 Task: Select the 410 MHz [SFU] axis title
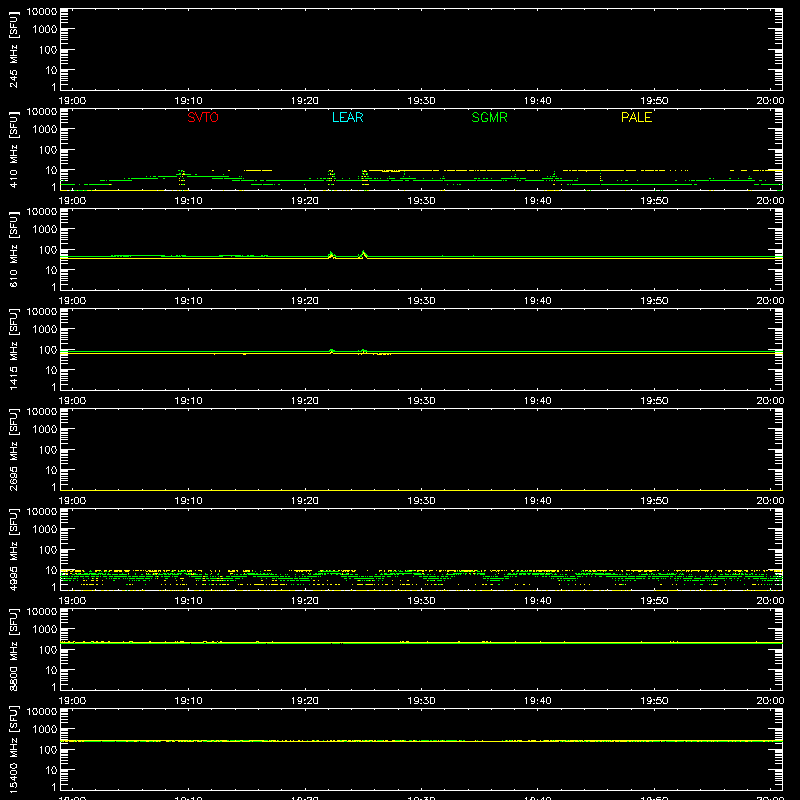pos(13,149)
